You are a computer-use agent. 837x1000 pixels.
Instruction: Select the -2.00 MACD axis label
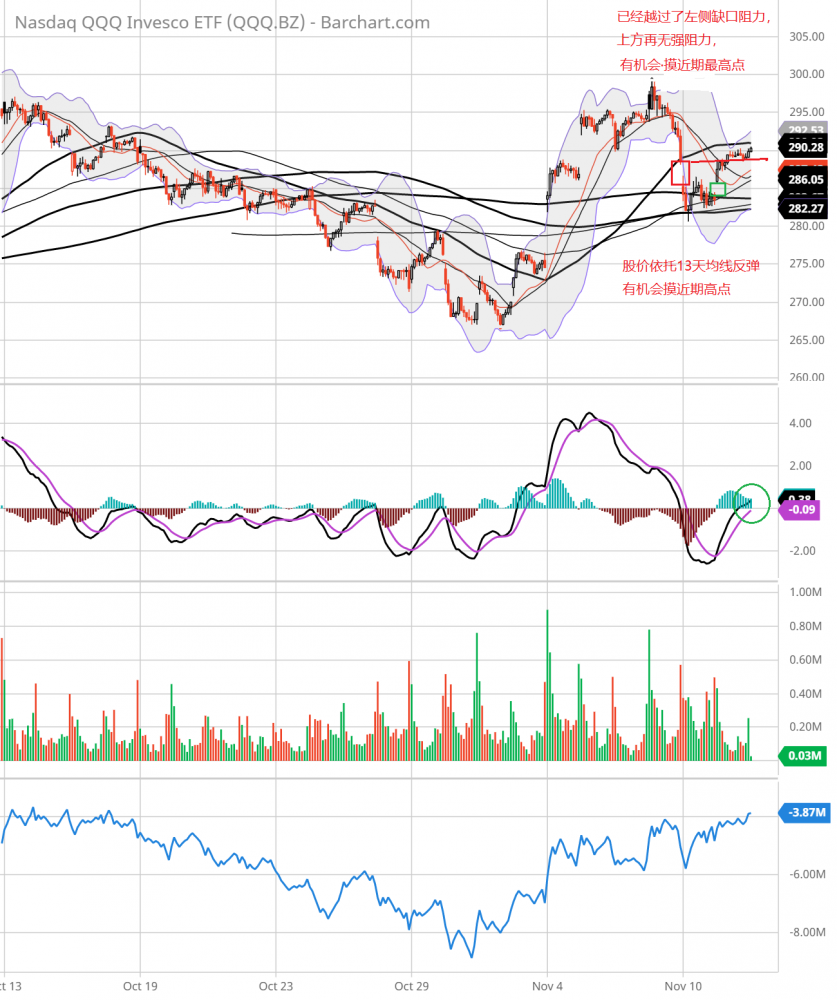[803, 551]
